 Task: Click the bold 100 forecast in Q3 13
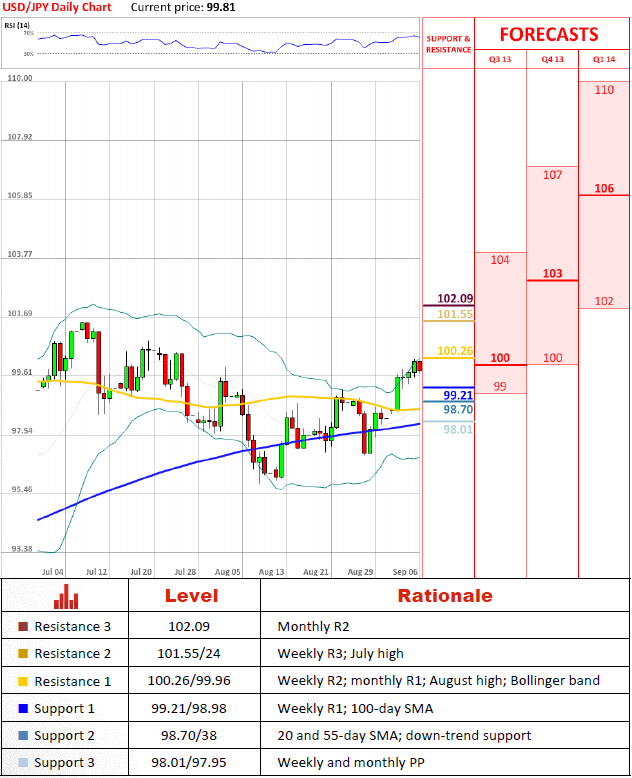coord(500,358)
